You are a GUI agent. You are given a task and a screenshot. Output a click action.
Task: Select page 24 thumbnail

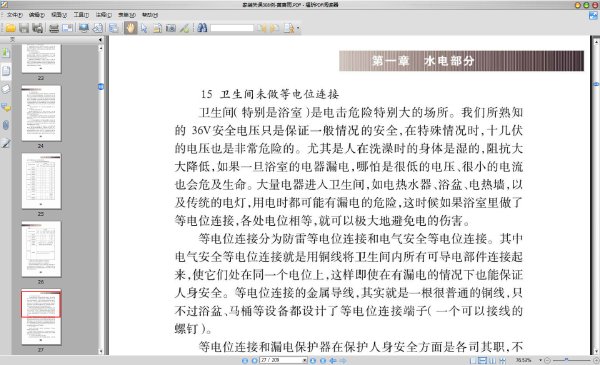(x=41, y=113)
